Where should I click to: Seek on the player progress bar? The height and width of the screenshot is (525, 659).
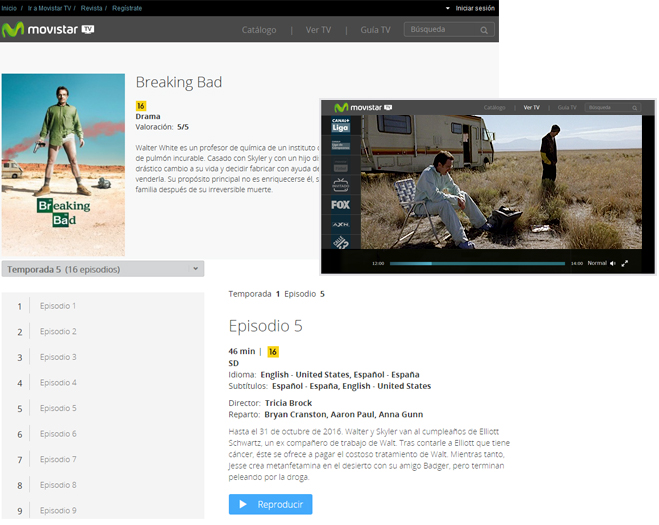pyautogui.click(x=477, y=264)
